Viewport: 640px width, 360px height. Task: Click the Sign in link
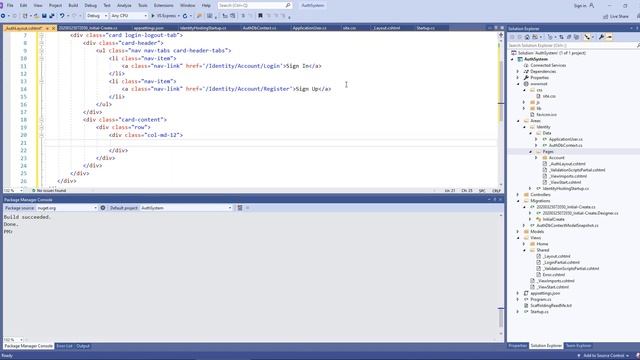[x=580, y=6]
